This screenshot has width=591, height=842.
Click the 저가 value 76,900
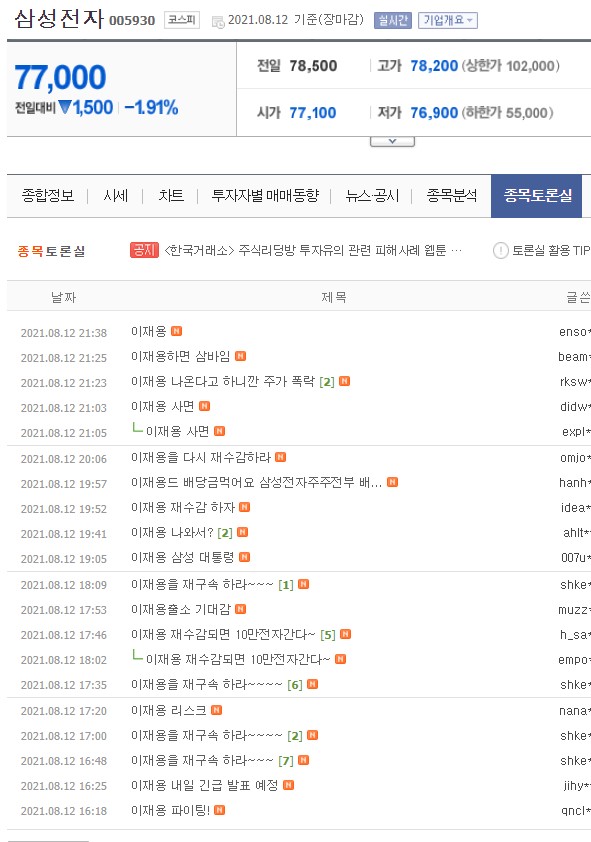click(434, 113)
